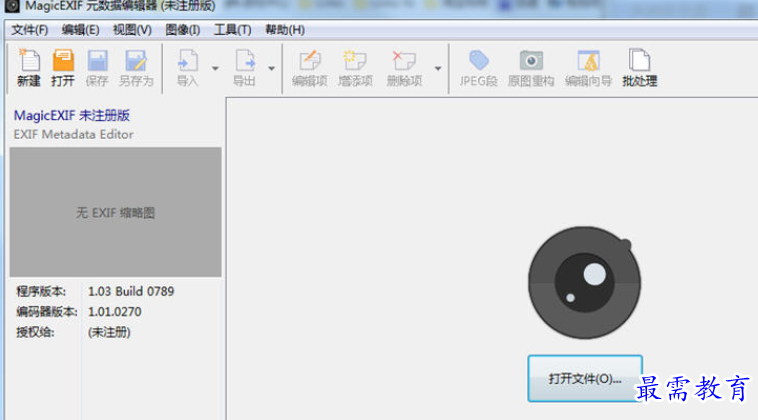Expand the 删除项 dropdown arrow
758x420 pixels.
coord(438,69)
